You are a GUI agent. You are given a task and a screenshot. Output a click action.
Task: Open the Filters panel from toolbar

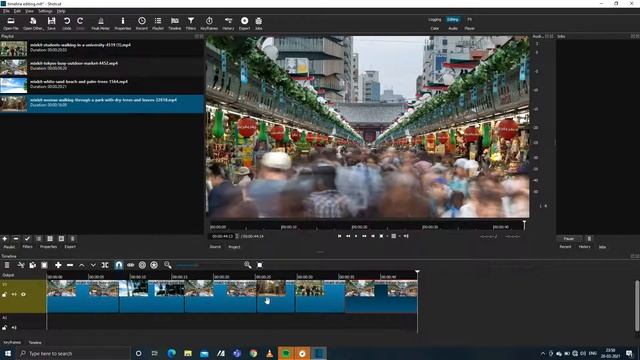[191, 23]
